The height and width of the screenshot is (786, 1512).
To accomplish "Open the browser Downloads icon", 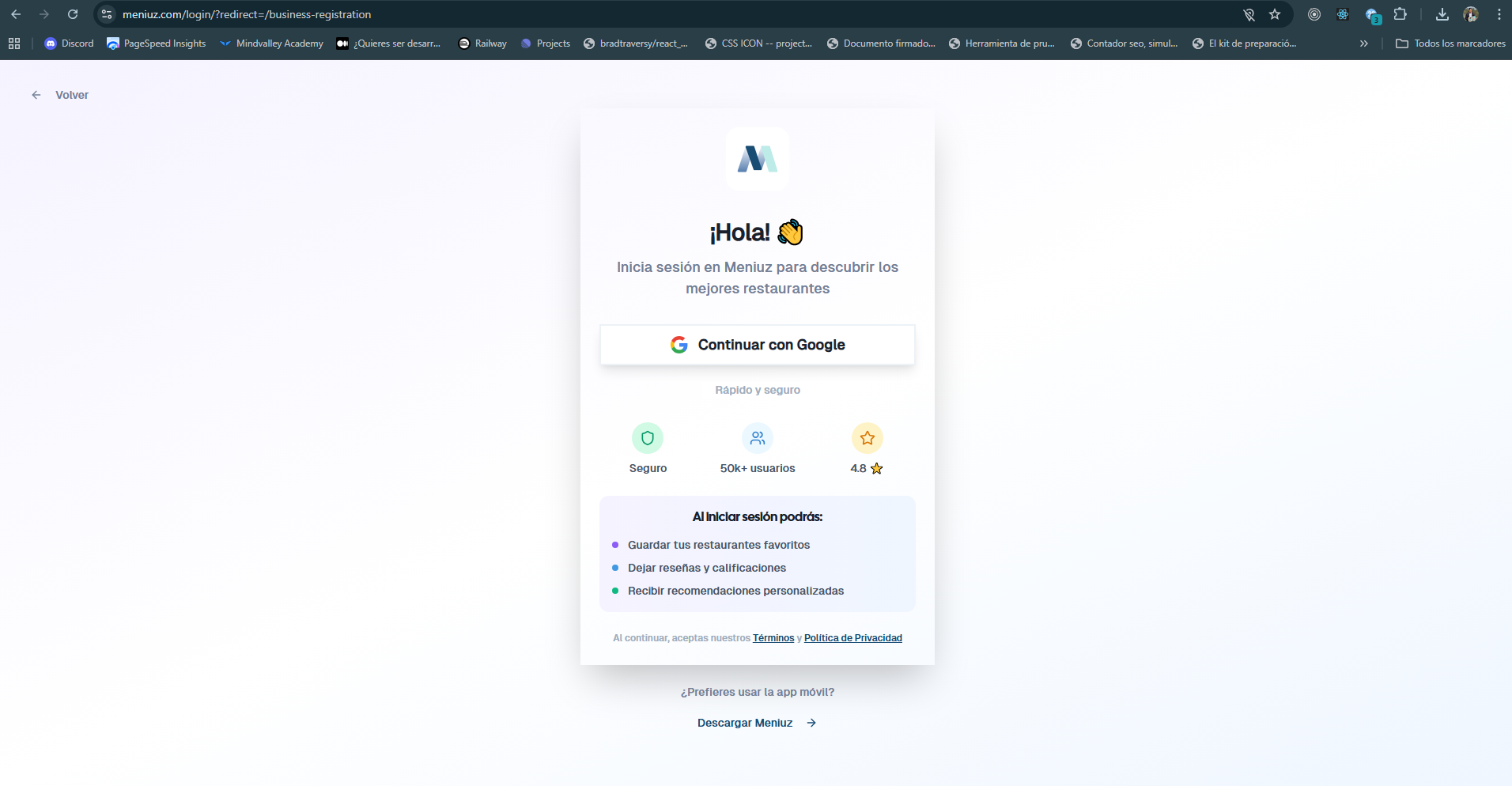I will [x=1442, y=14].
